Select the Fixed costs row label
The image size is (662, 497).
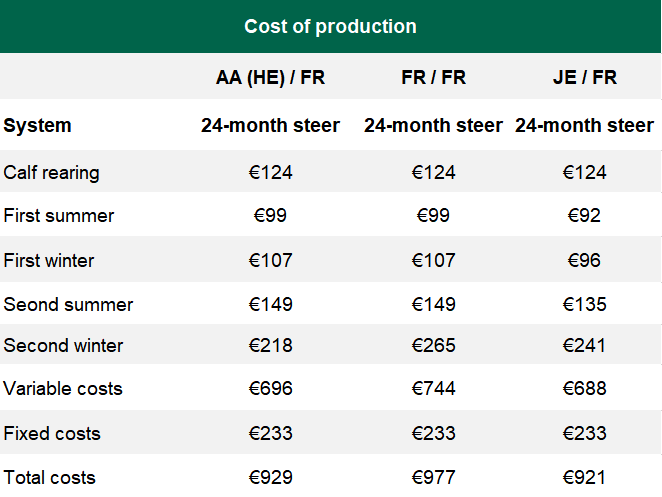(52, 434)
